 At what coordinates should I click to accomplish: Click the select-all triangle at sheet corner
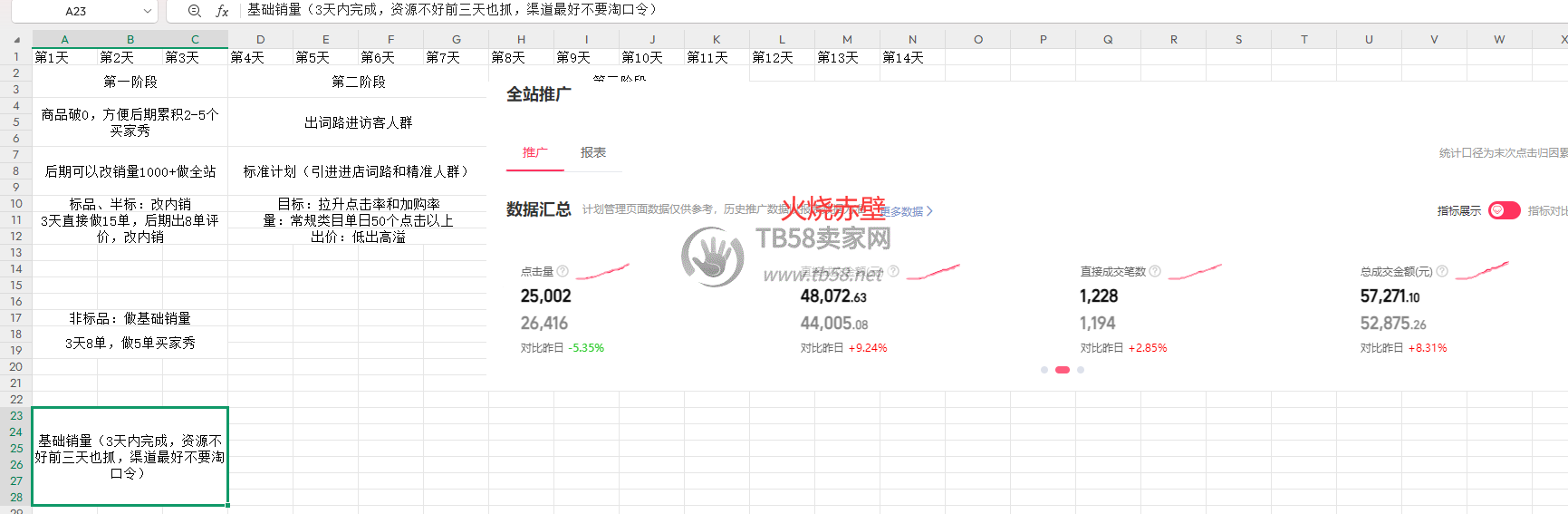pos(16,40)
